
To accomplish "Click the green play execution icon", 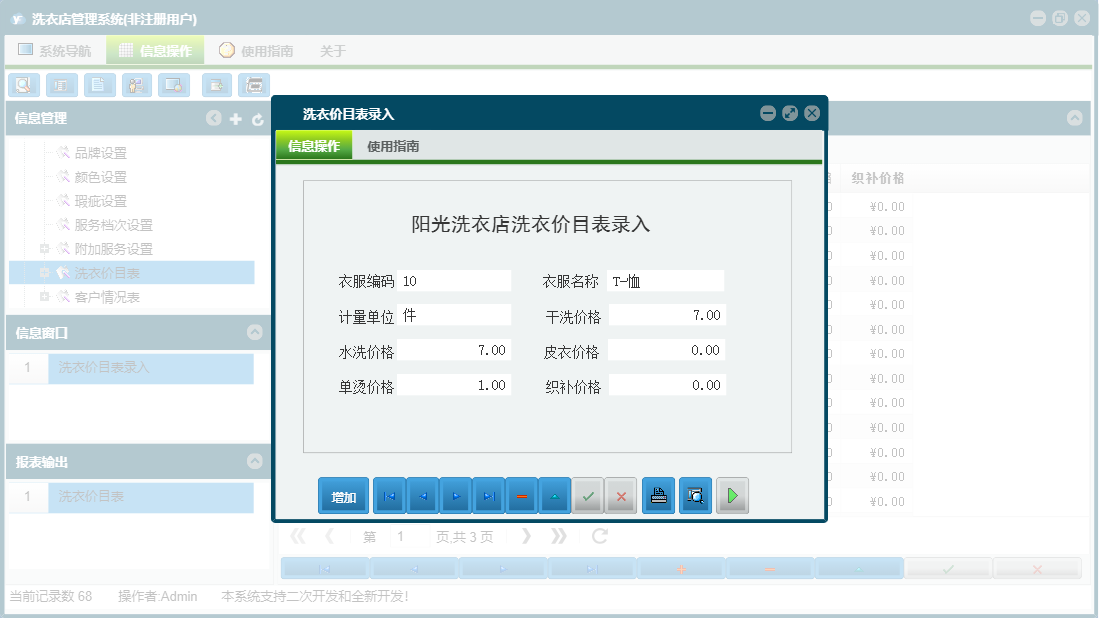I will point(732,495).
